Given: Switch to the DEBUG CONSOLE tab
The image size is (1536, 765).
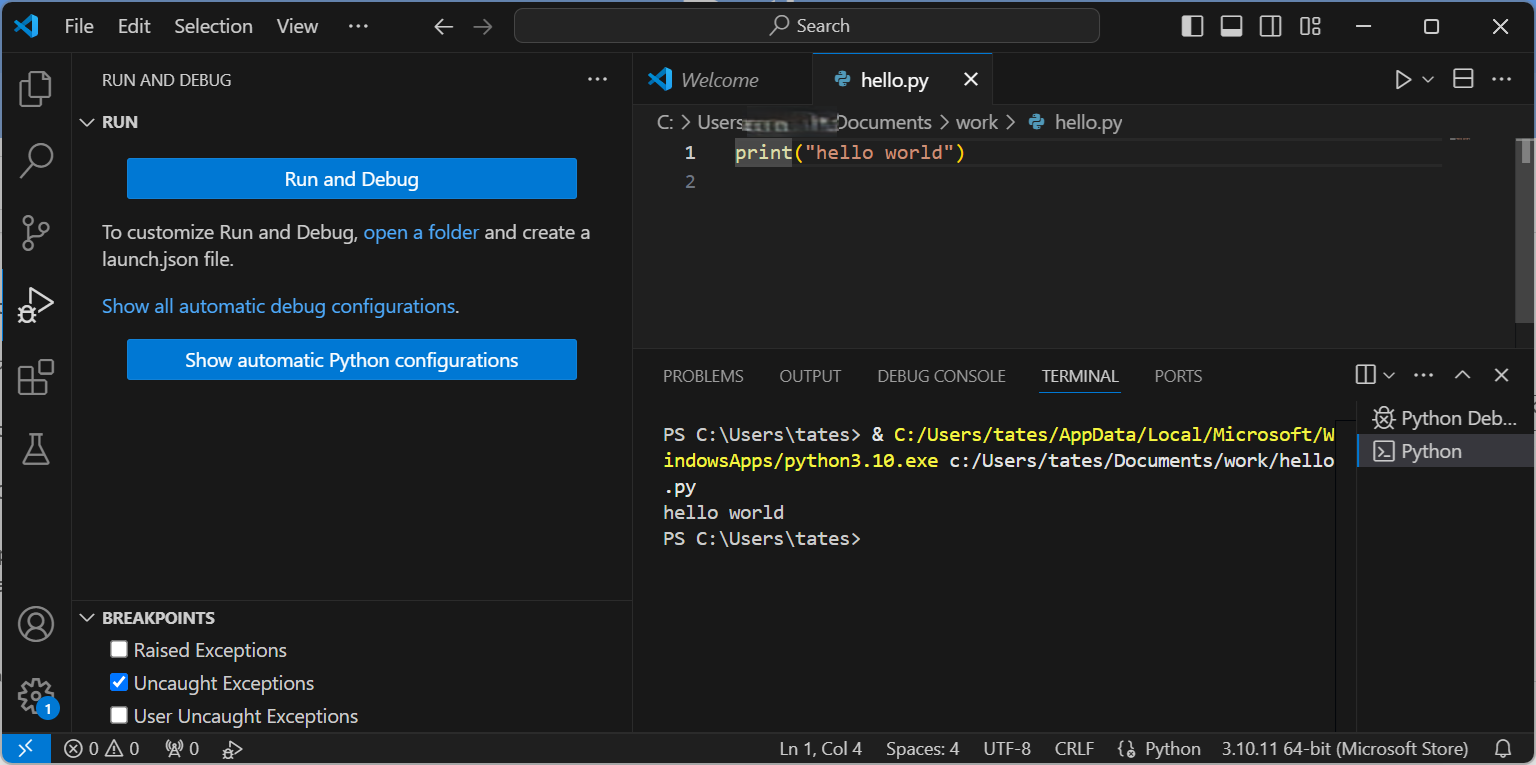Looking at the screenshot, I should [x=941, y=376].
